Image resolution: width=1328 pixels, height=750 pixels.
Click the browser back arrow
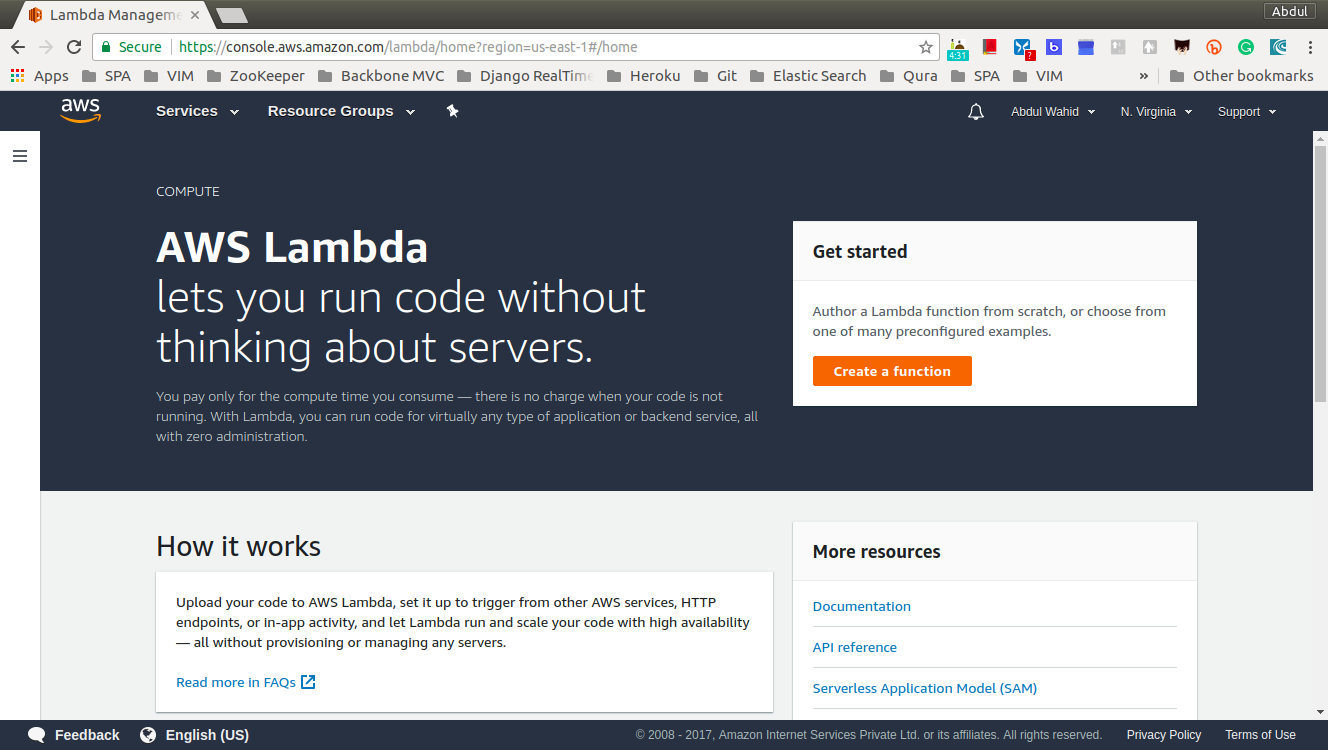click(x=18, y=47)
